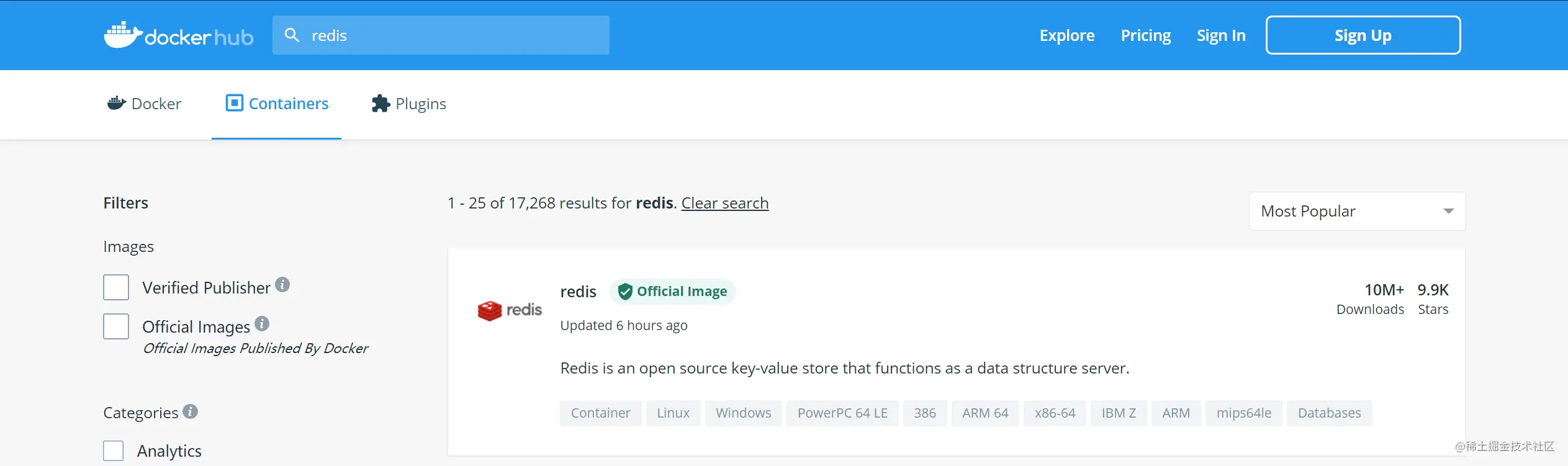Click the Plugins puzzle piece icon
Screen dimensions: 1568x466
pyautogui.click(x=381, y=103)
